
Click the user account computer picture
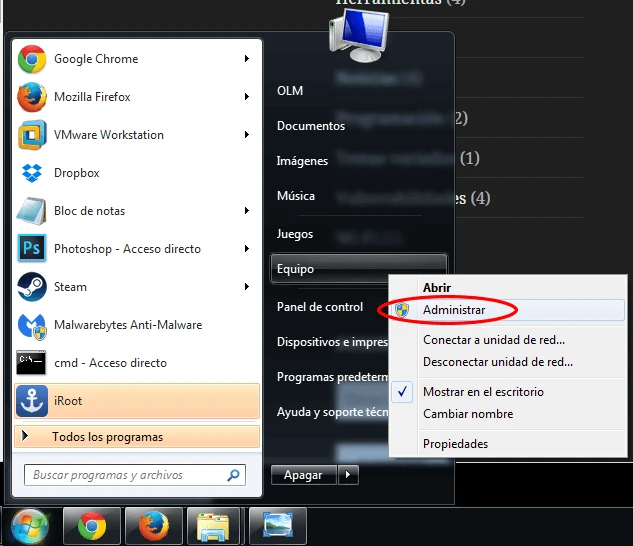click(x=359, y=36)
